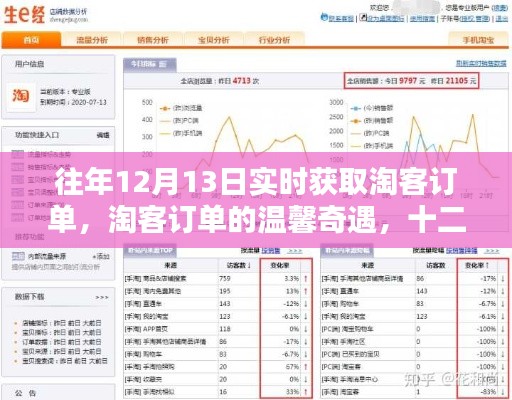This screenshot has width=512, height=400.
Task: Click the orange 淘 avatar in 用户信息
Action: (21, 96)
